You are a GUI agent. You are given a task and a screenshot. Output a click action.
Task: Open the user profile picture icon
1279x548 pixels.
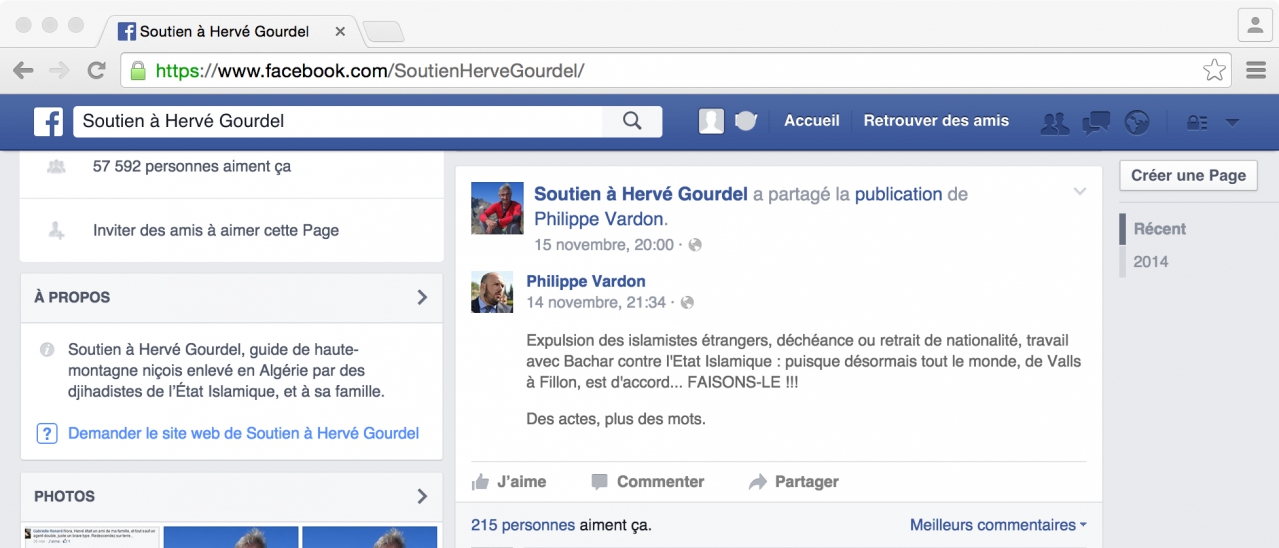pyautogui.click(x=711, y=121)
